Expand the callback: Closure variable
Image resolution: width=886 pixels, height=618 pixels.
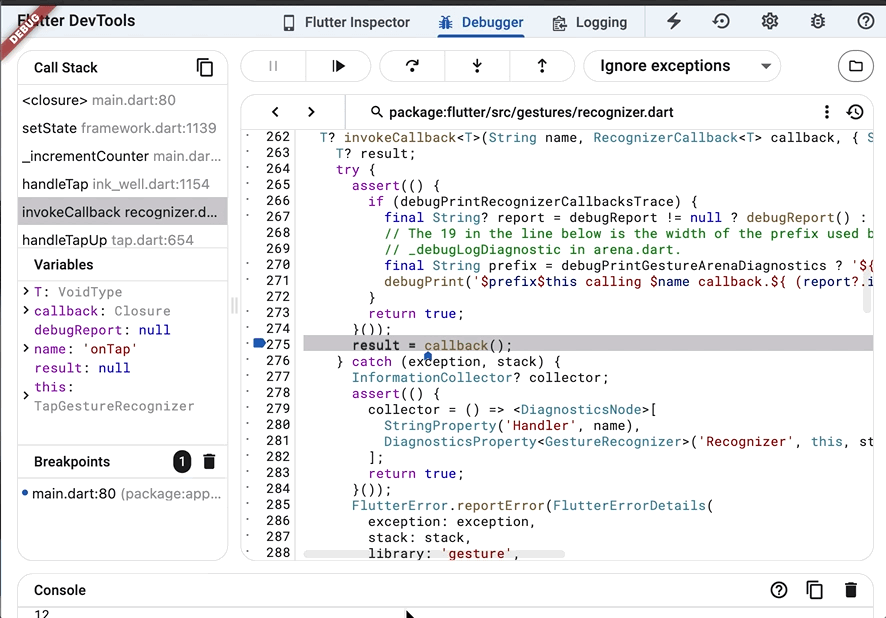tap(26, 310)
